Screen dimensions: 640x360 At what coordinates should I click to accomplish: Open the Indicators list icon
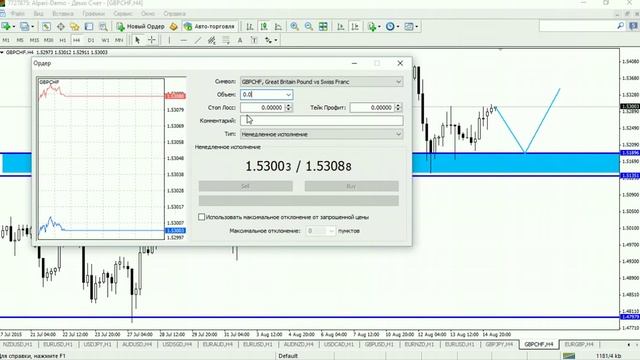371,27
